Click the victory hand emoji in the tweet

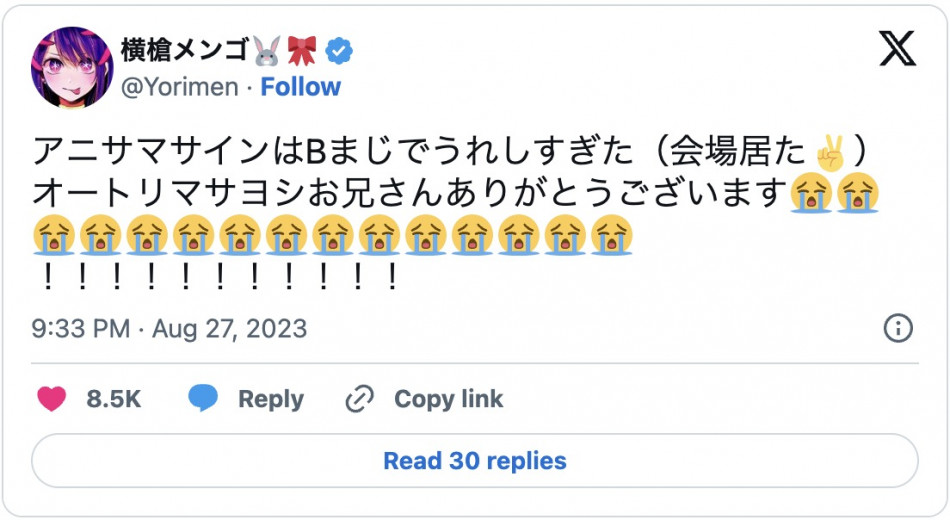829,153
